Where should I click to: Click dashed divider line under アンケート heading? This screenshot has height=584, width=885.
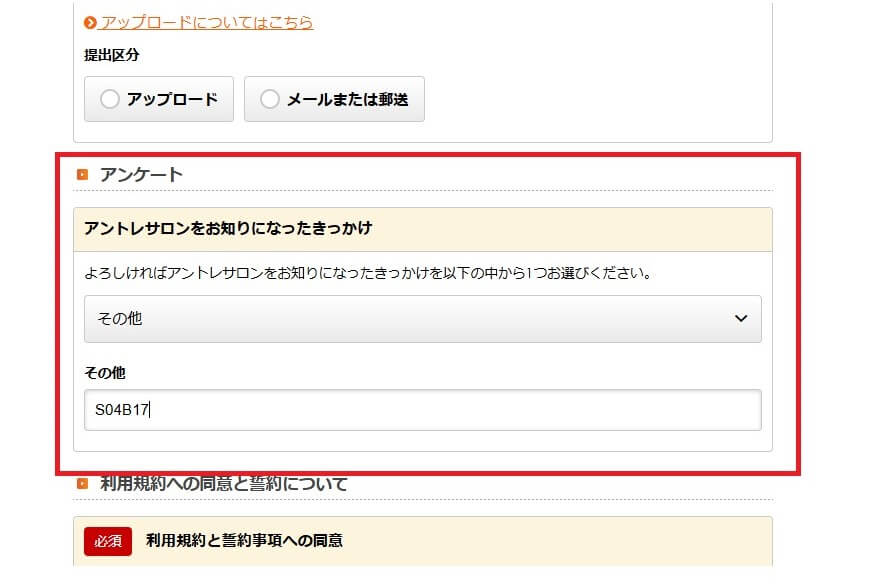coord(422,190)
